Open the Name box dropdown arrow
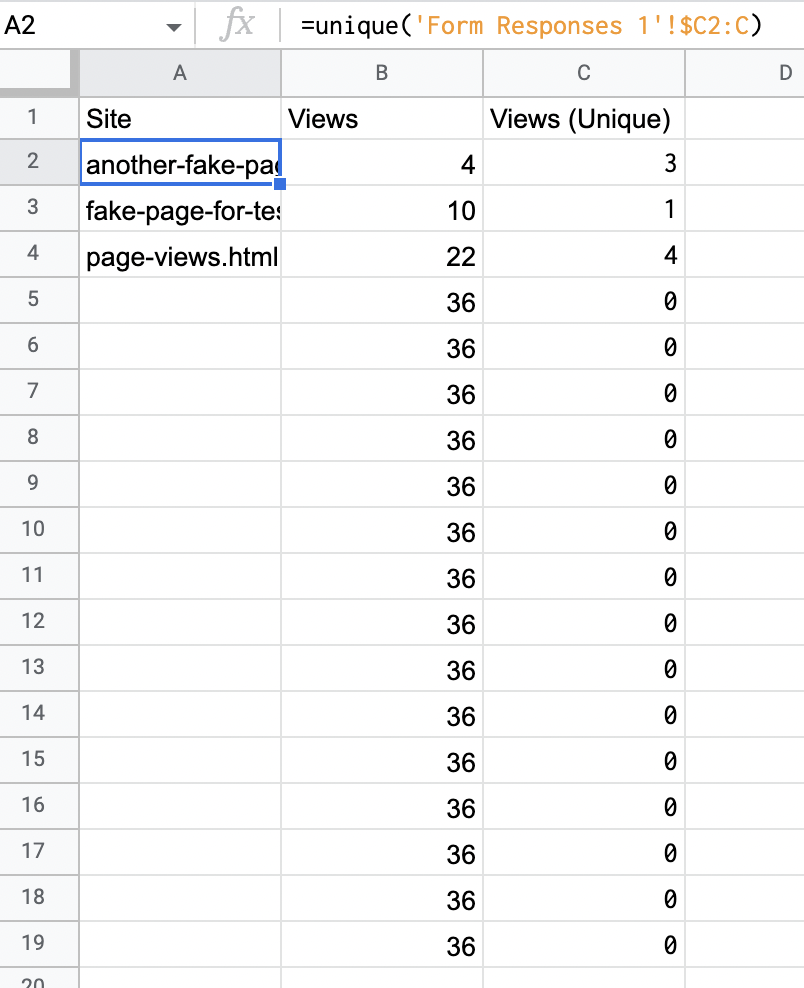 [173, 27]
